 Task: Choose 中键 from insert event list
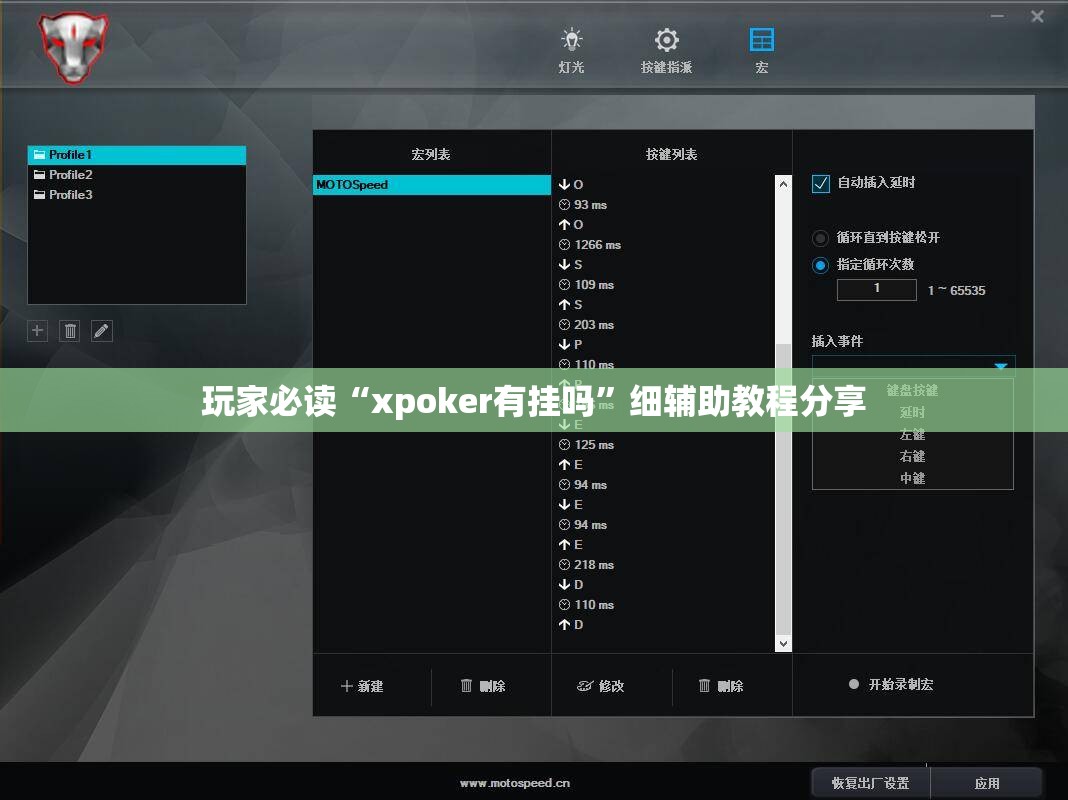pos(912,478)
